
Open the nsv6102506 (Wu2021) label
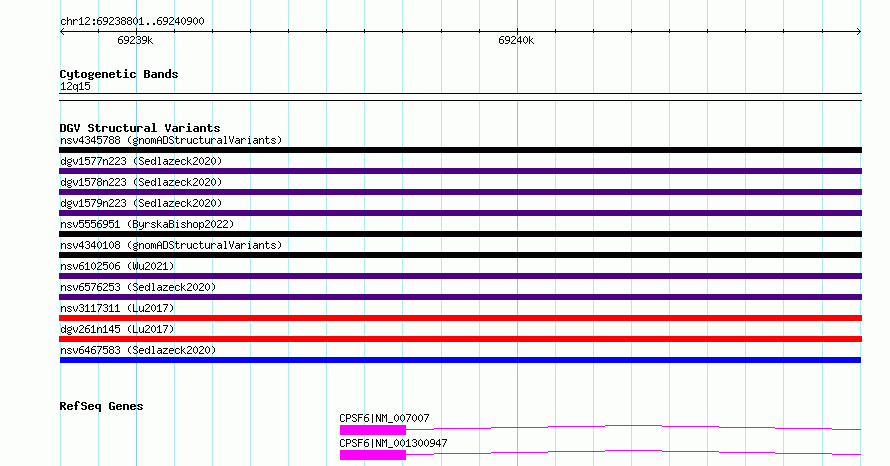[x=117, y=266]
